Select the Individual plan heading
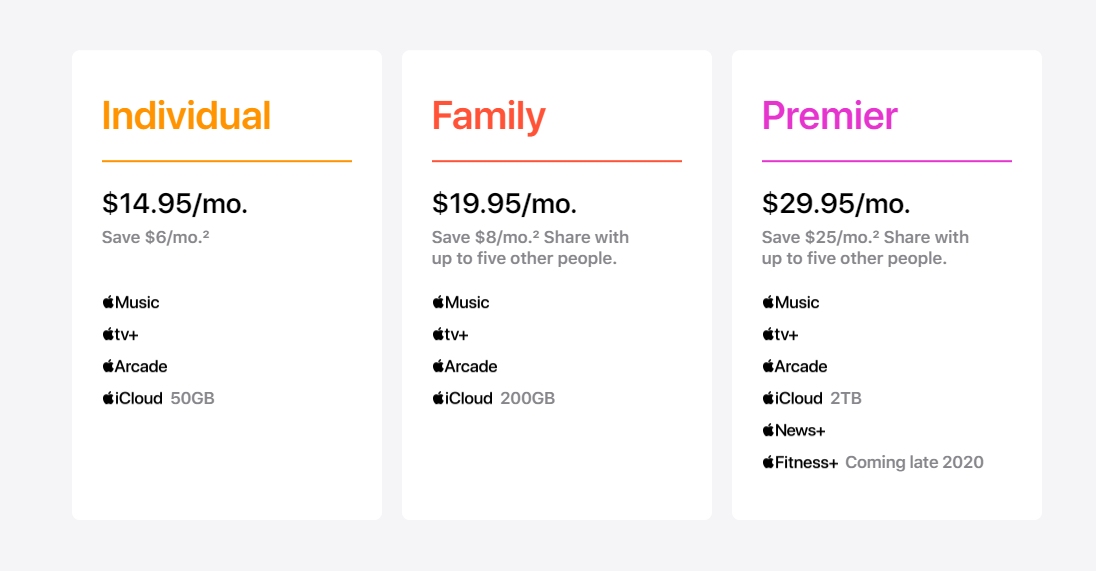 pyautogui.click(x=186, y=116)
